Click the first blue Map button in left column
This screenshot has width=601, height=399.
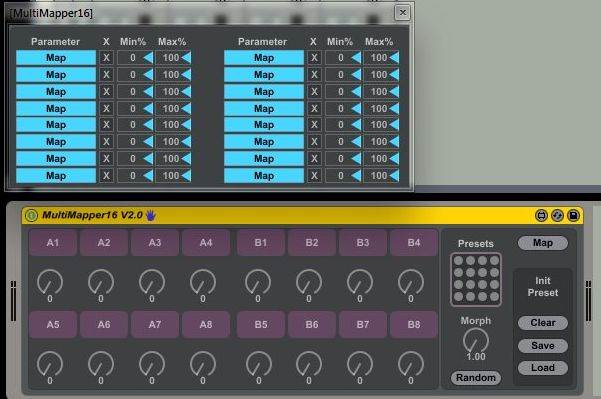point(56,58)
